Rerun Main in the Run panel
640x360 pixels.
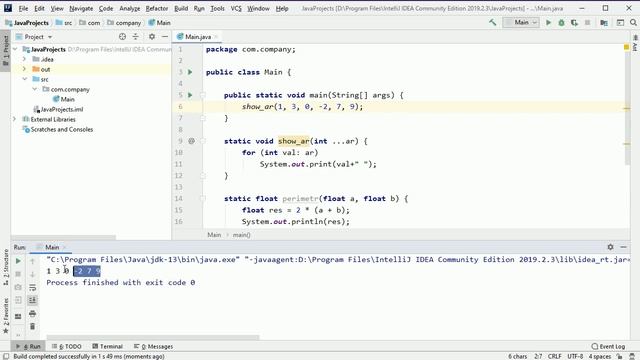point(18,261)
